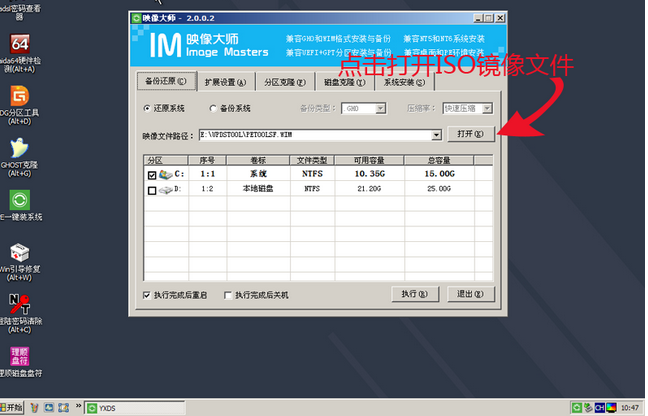Close the 映像大师 window
The width and height of the screenshot is (648, 416).
coord(500,18)
